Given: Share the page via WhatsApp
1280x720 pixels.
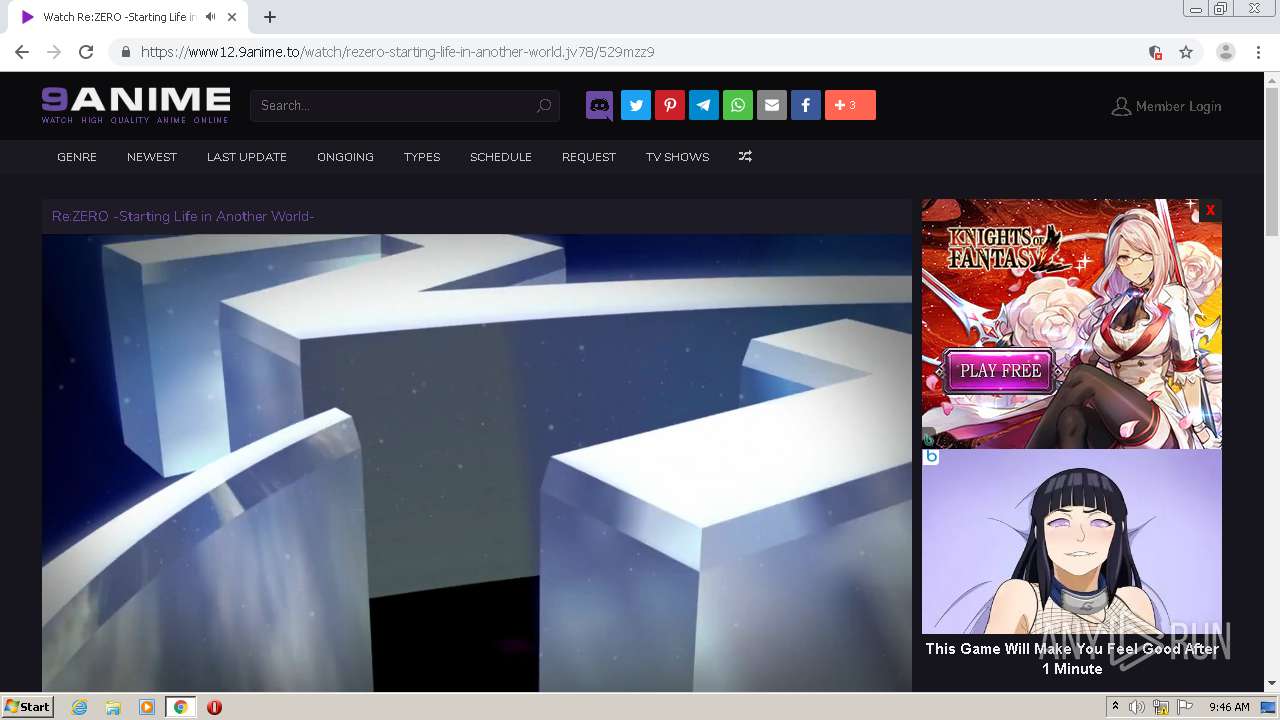Looking at the screenshot, I should [738, 105].
